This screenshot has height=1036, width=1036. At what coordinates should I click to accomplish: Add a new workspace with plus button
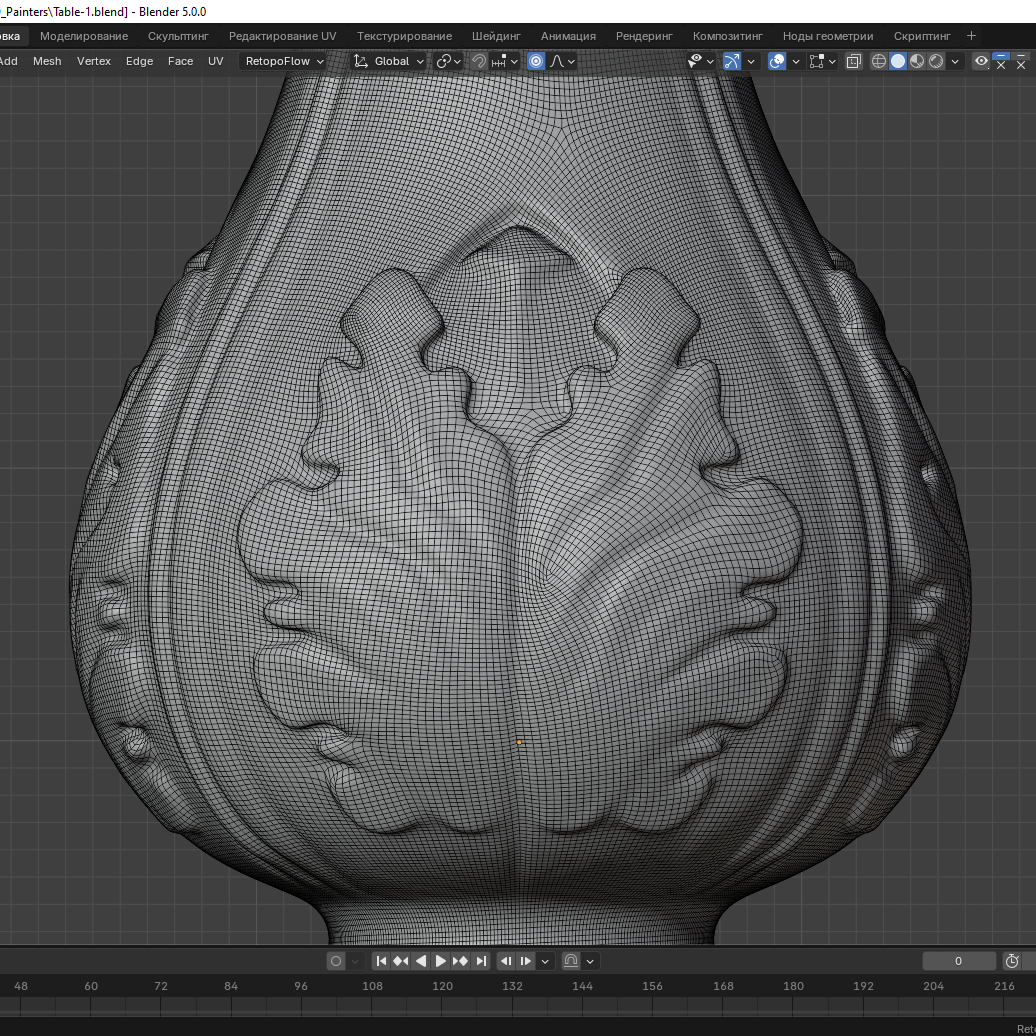click(x=971, y=36)
